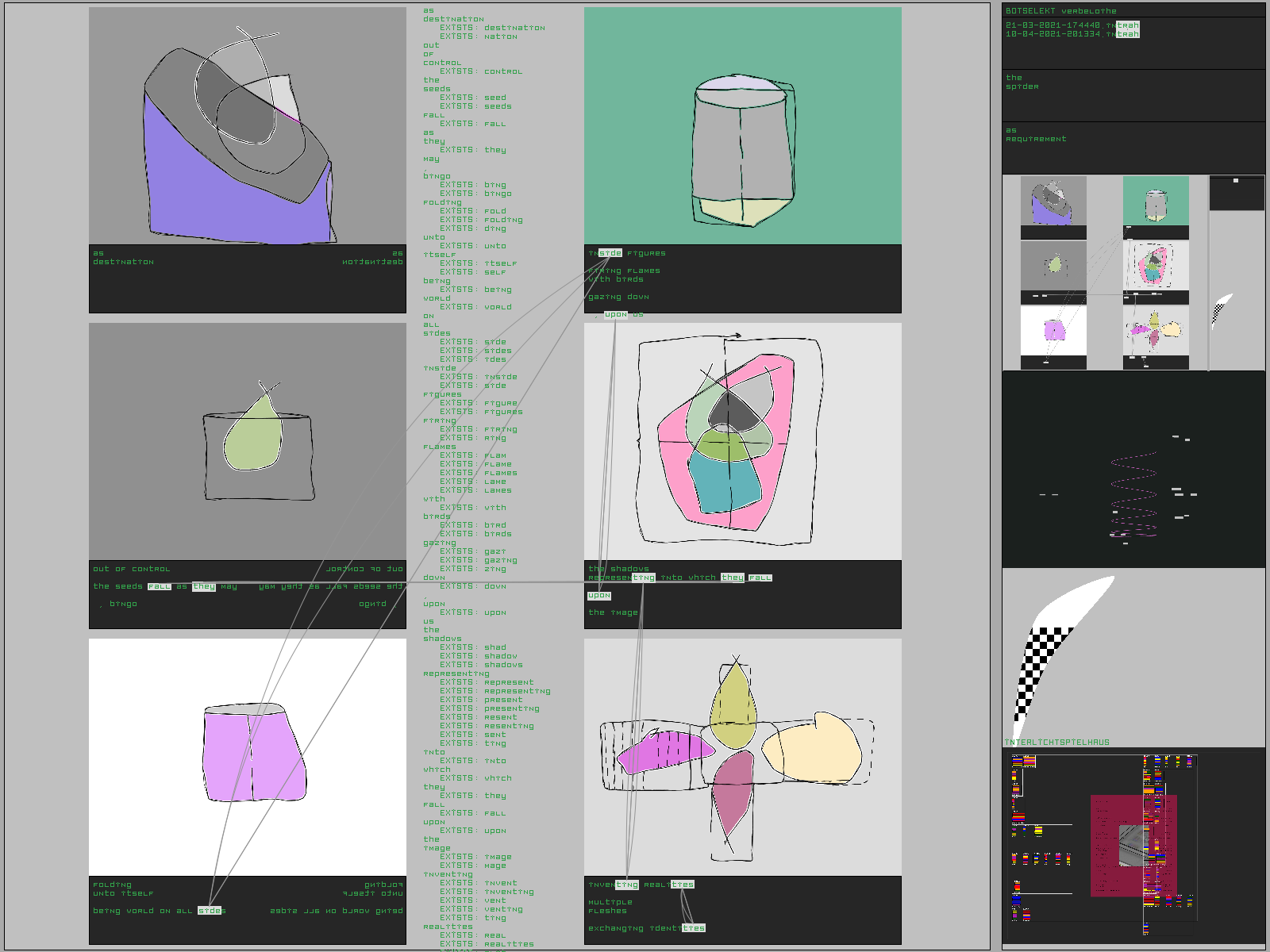
Task: Open file 10-04-2021-201334.intrah
Action: 1072,34
